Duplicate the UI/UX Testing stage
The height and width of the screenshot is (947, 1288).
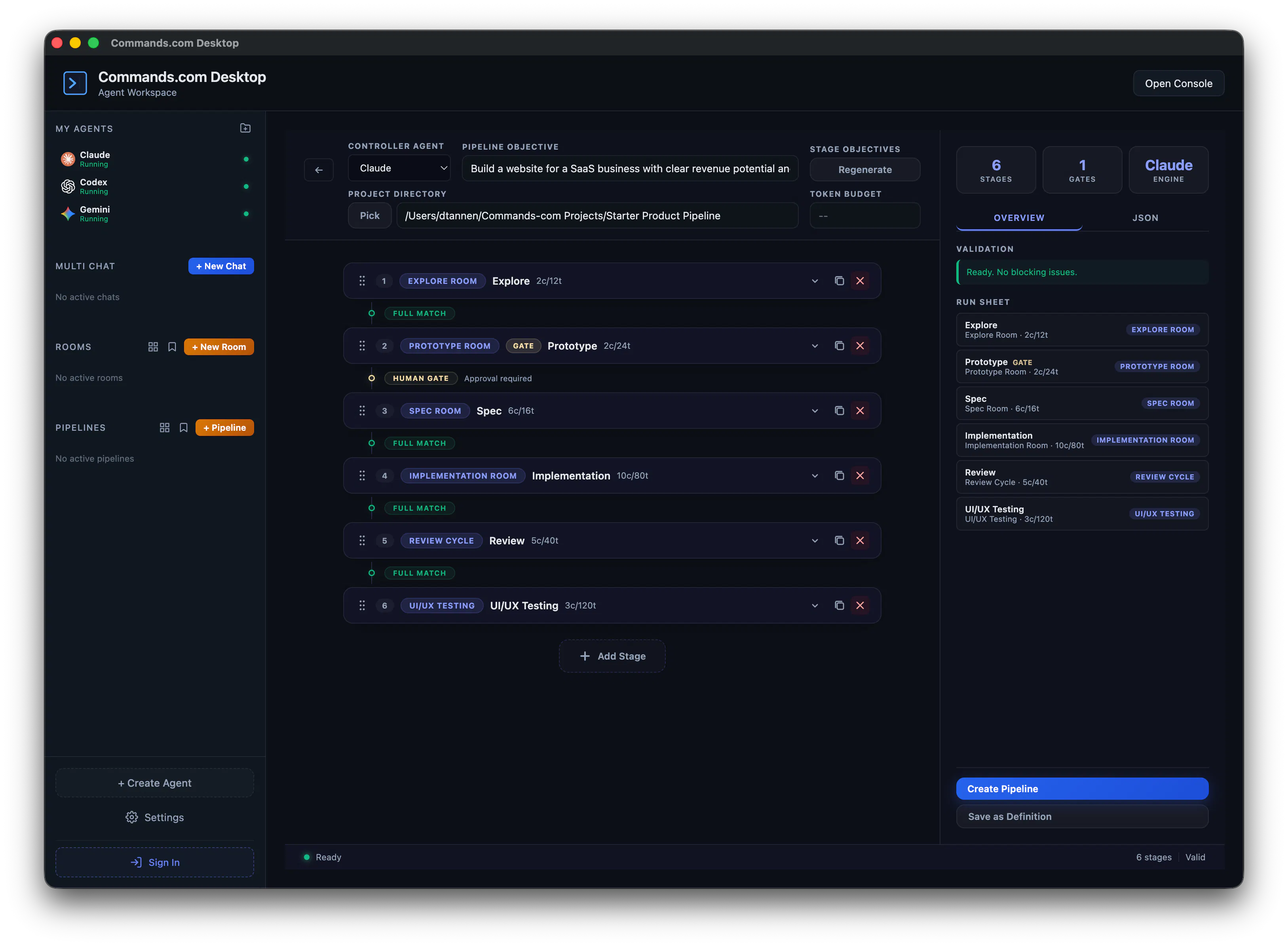tap(840, 605)
